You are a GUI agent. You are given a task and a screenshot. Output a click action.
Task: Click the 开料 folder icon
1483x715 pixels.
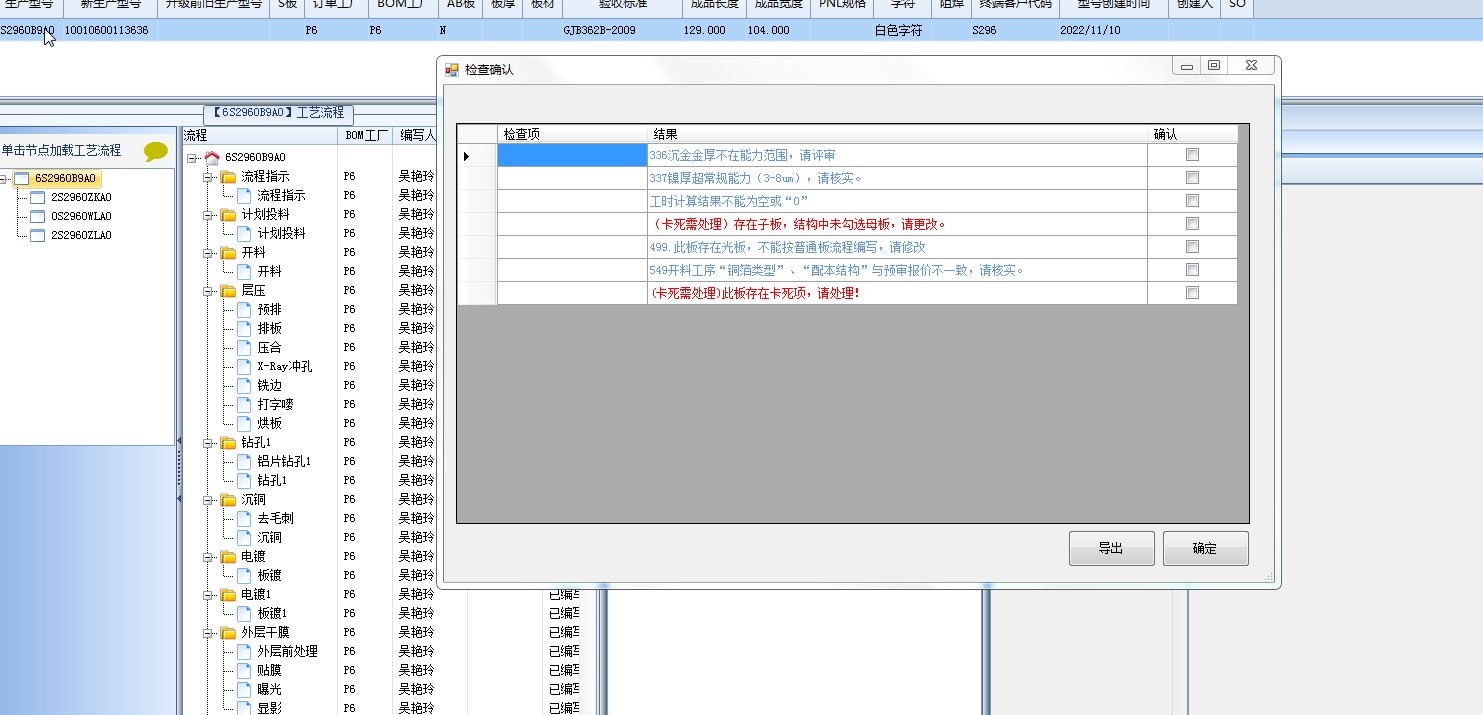tap(228, 252)
